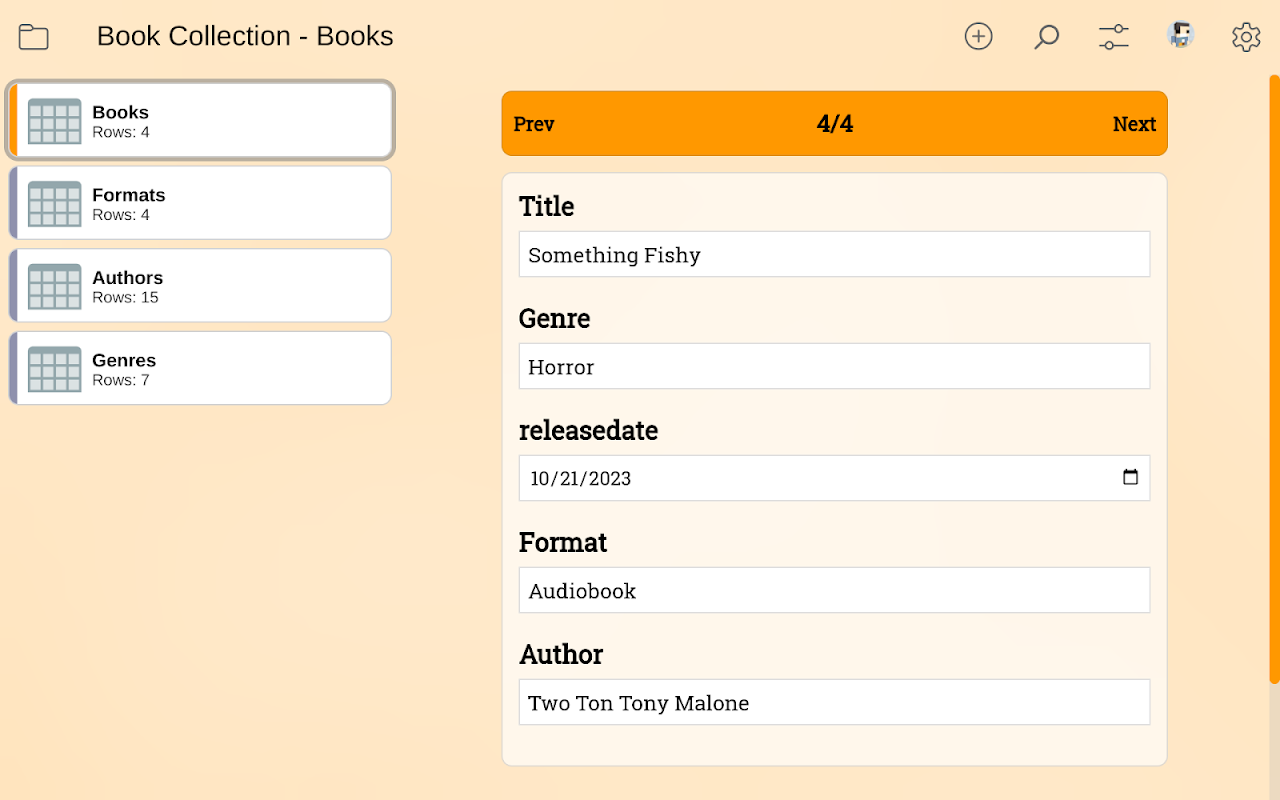Select the Authors table
The width and height of the screenshot is (1280, 800).
pos(200,286)
